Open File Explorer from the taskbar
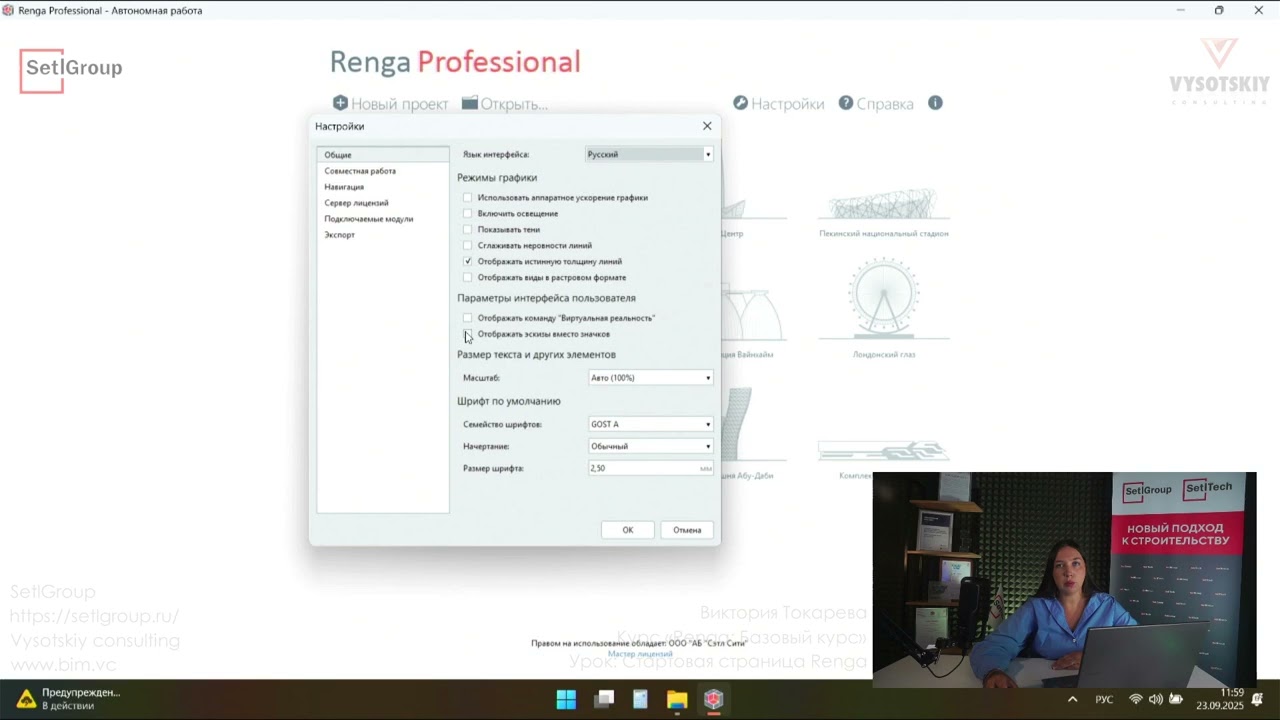The width and height of the screenshot is (1280, 720). click(x=677, y=699)
